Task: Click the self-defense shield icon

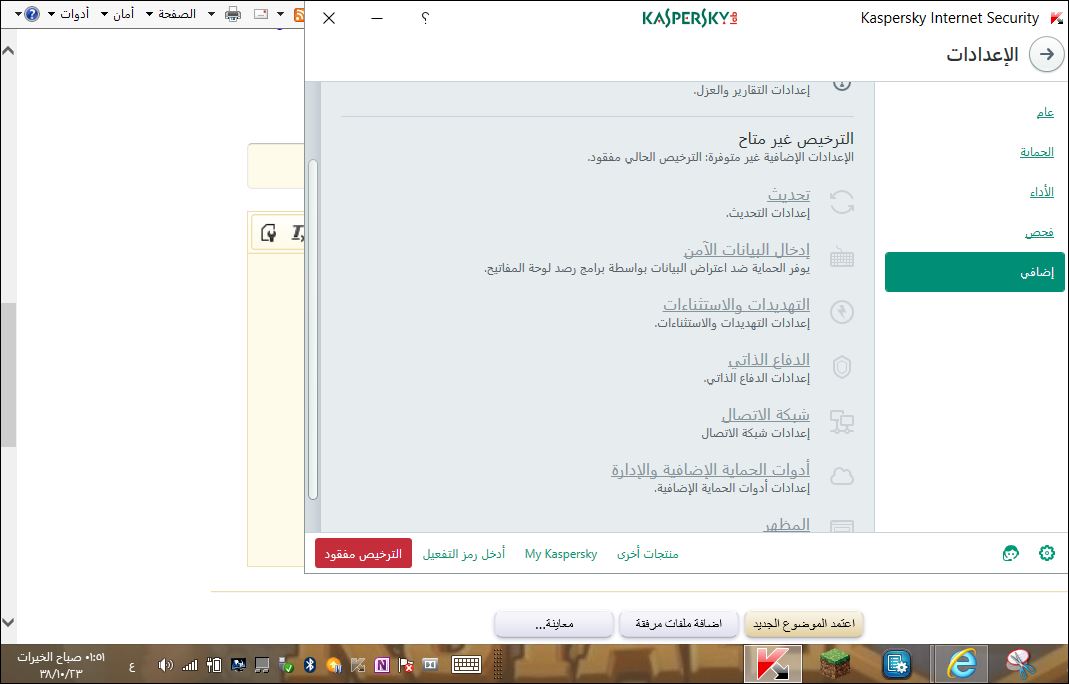Action: (x=842, y=367)
